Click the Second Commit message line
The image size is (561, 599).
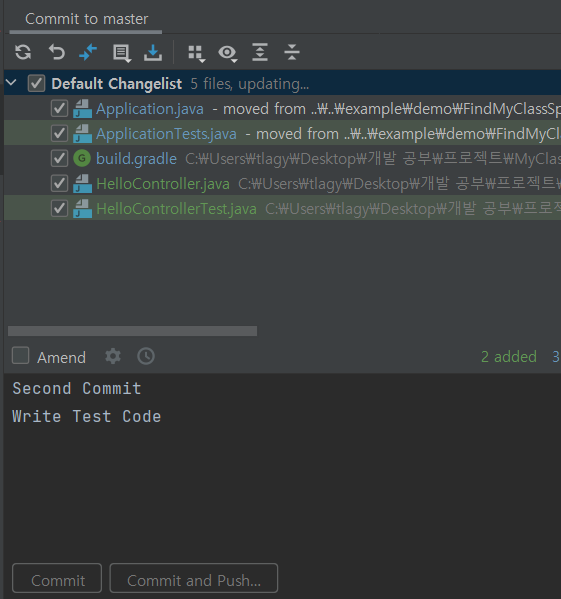(x=77, y=389)
